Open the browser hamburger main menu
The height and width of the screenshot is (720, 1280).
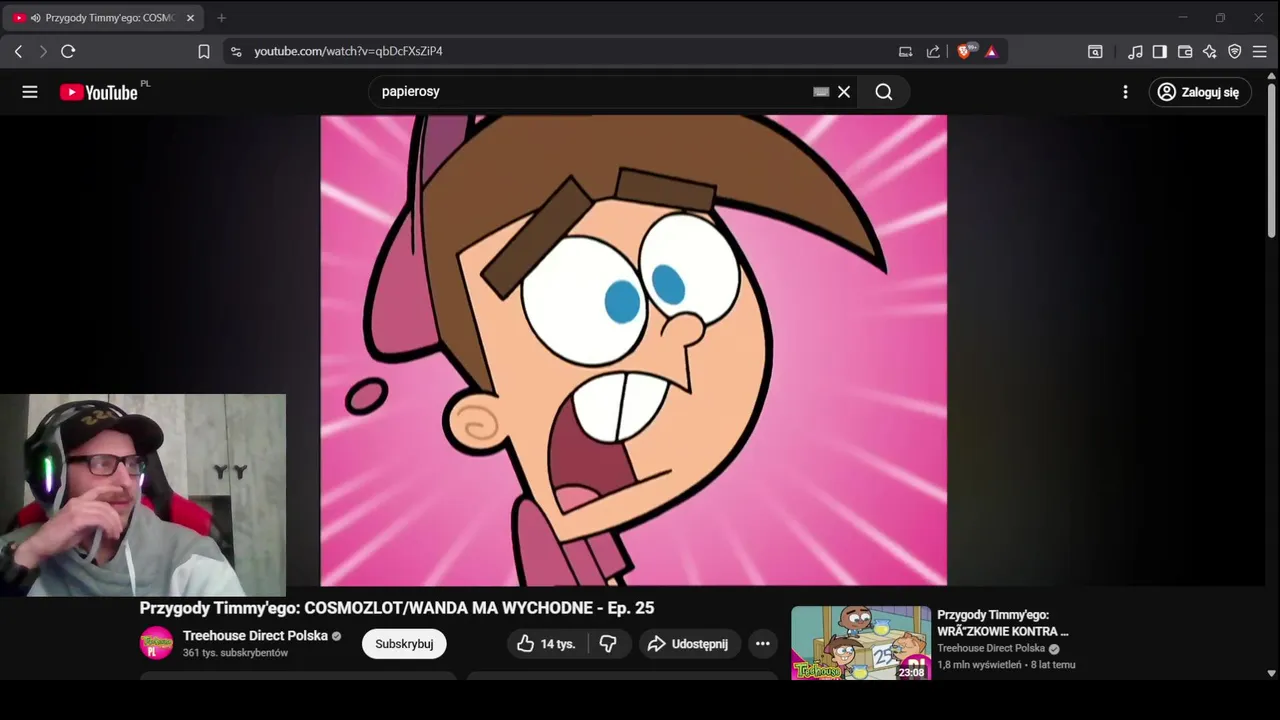1260,51
